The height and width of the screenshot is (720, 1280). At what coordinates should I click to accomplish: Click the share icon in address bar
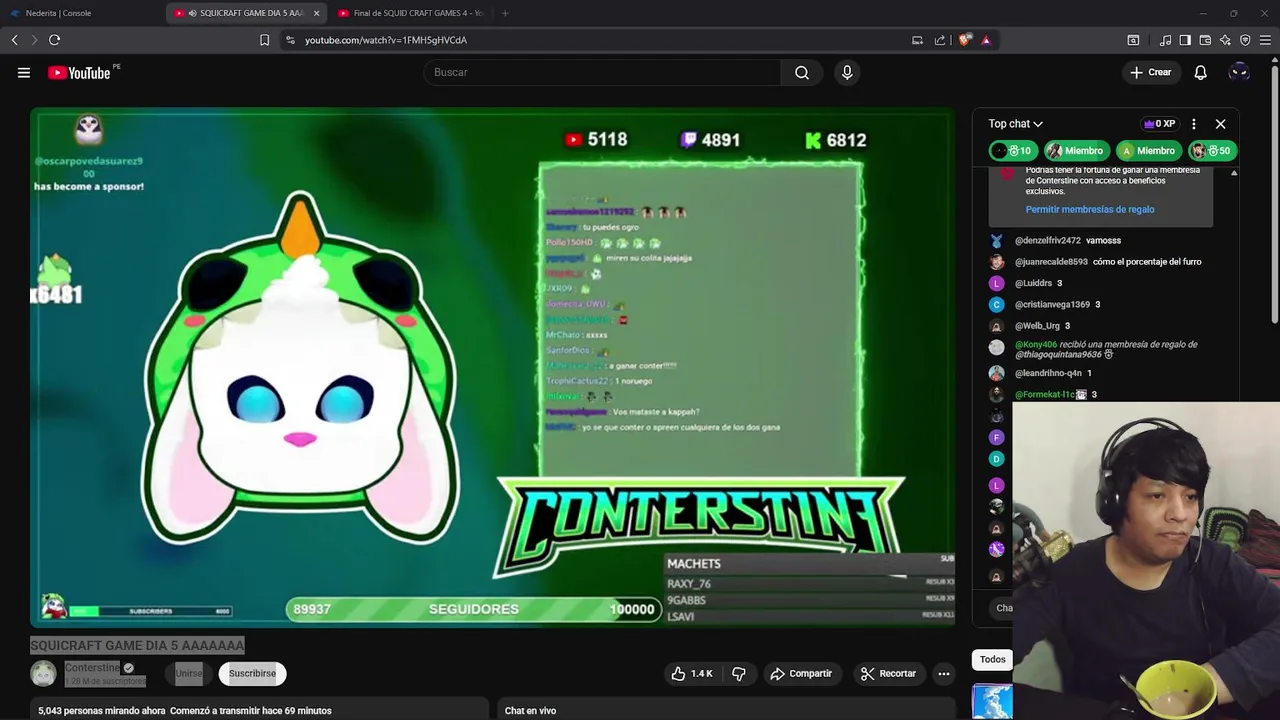(940, 40)
